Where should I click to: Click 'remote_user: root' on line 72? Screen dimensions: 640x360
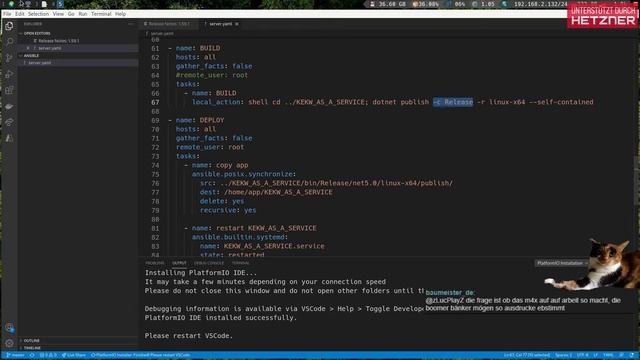click(x=210, y=147)
